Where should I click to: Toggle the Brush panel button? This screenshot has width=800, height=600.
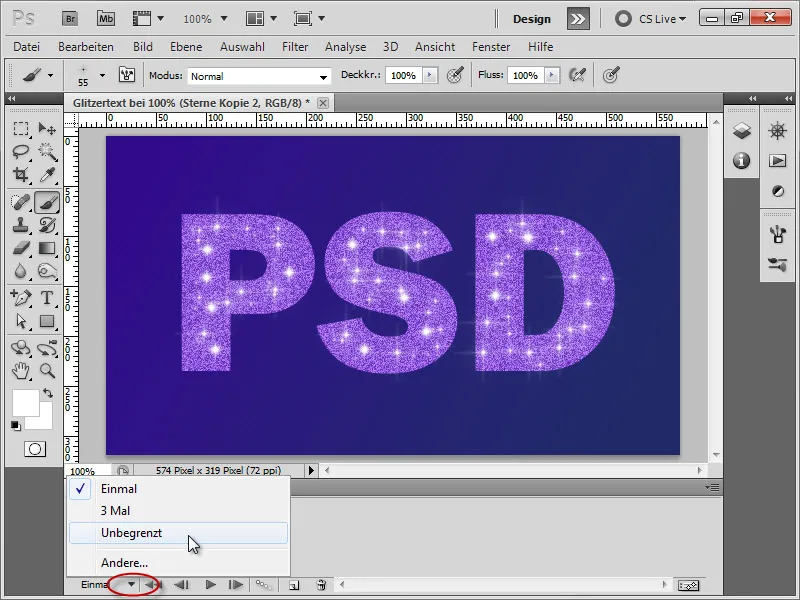coord(127,75)
